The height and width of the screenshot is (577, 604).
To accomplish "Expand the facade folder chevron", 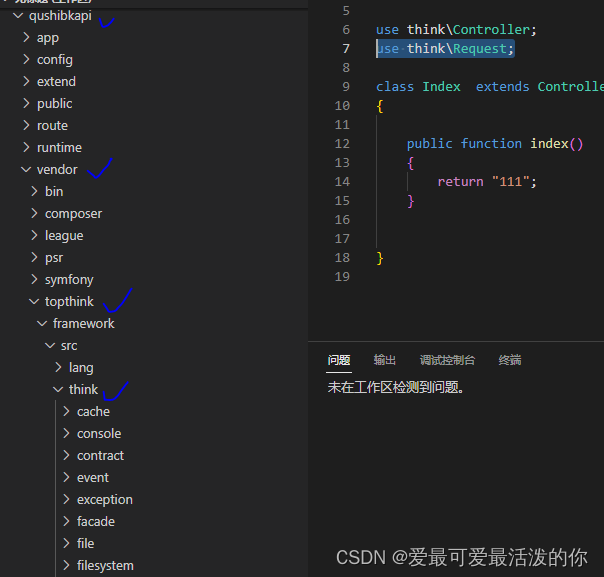I will tap(67, 521).
